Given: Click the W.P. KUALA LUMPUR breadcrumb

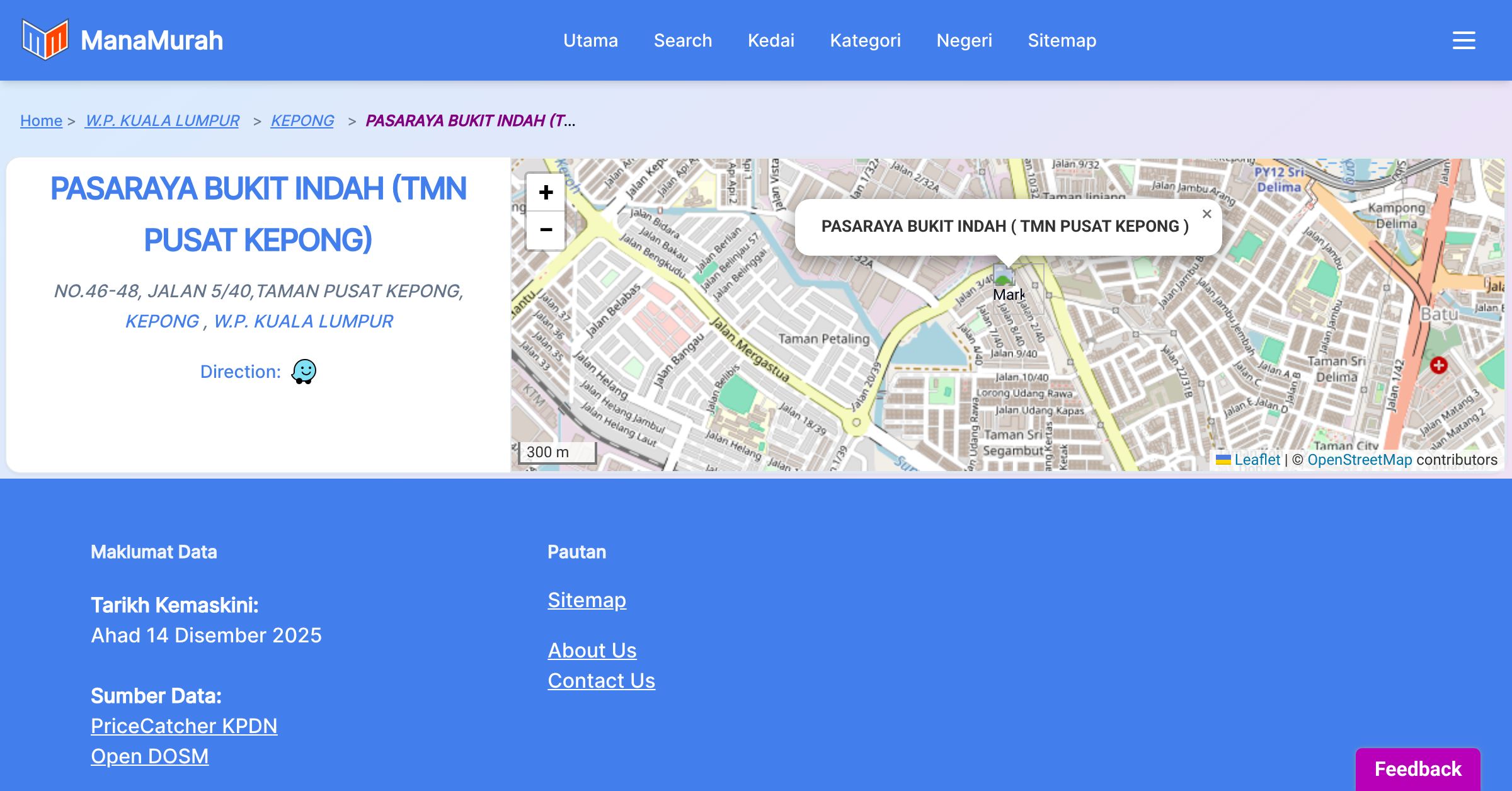Looking at the screenshot, I should click(162, 120).
